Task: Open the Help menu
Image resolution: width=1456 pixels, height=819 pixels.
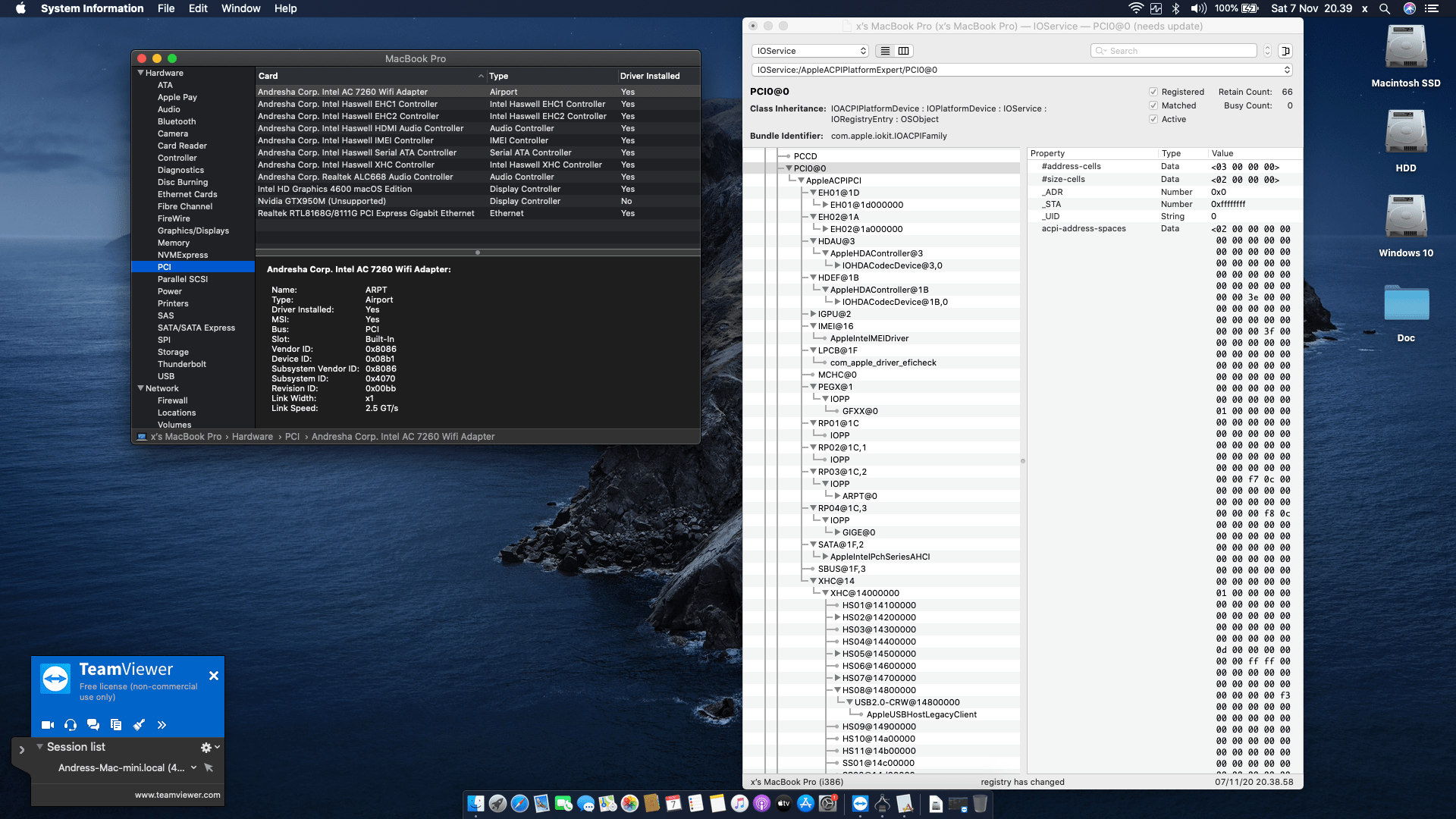Action: 286,8
